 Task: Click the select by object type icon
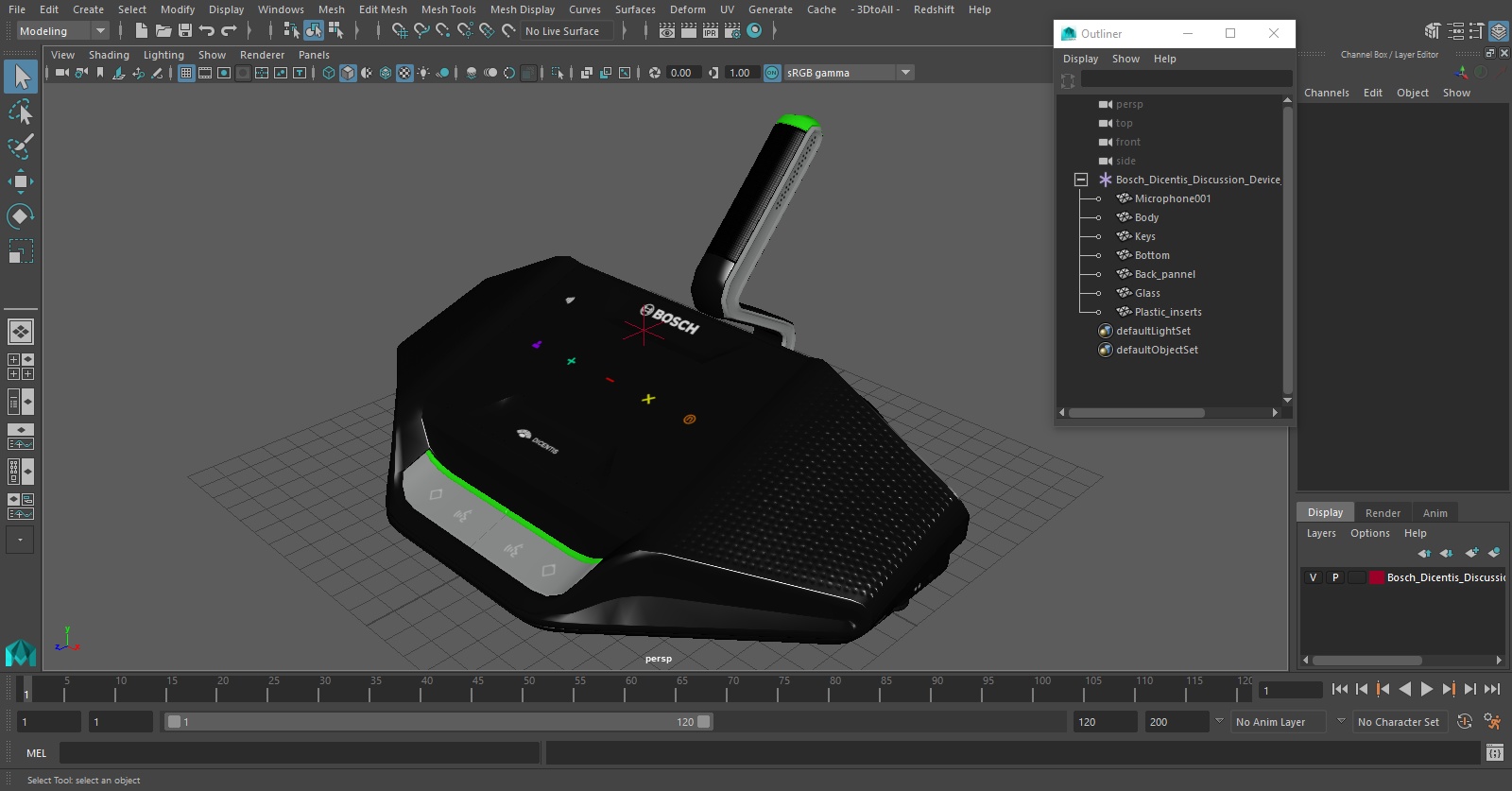(x=313, y=31)
